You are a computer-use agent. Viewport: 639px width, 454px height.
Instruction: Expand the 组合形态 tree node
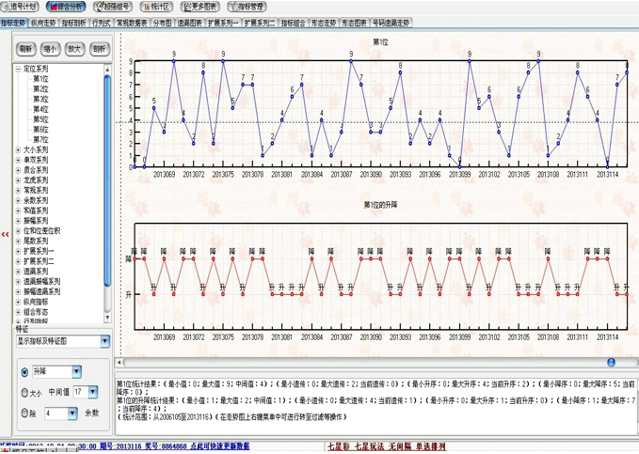[x=18, y=312]
